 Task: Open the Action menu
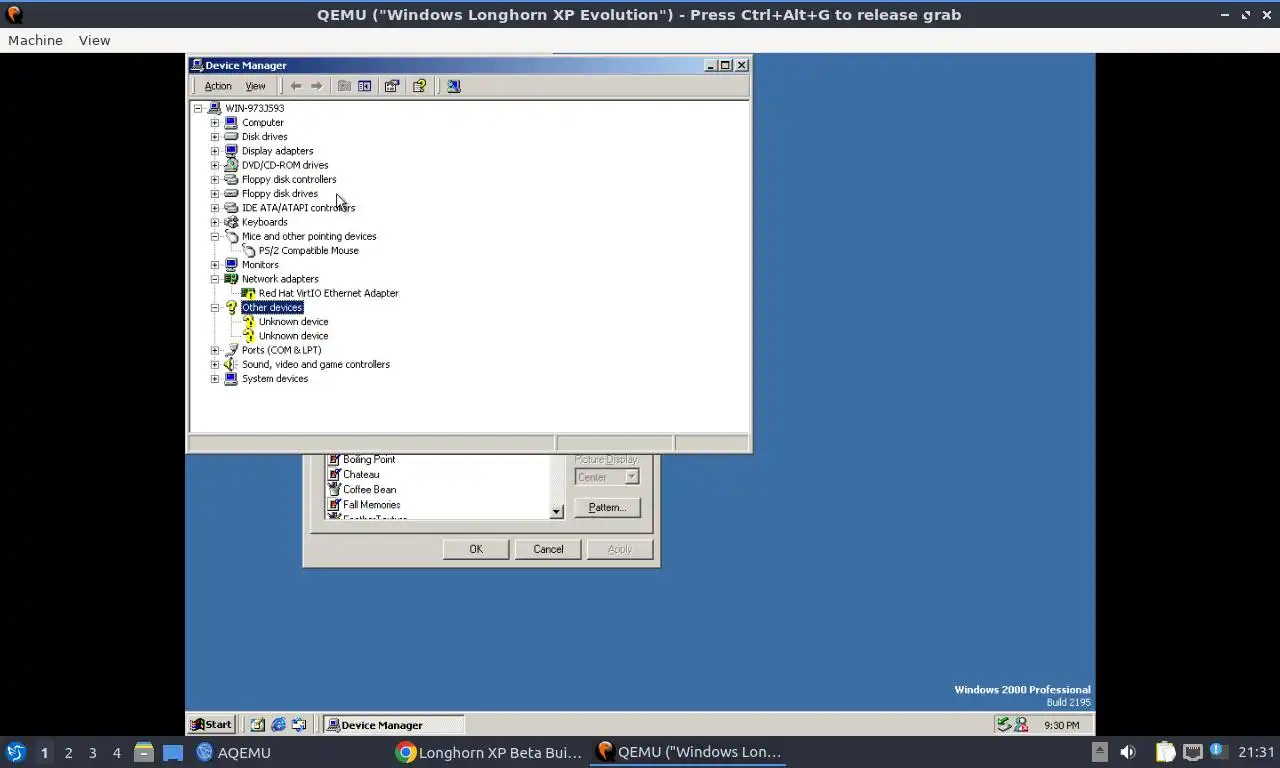click(218, 86)
